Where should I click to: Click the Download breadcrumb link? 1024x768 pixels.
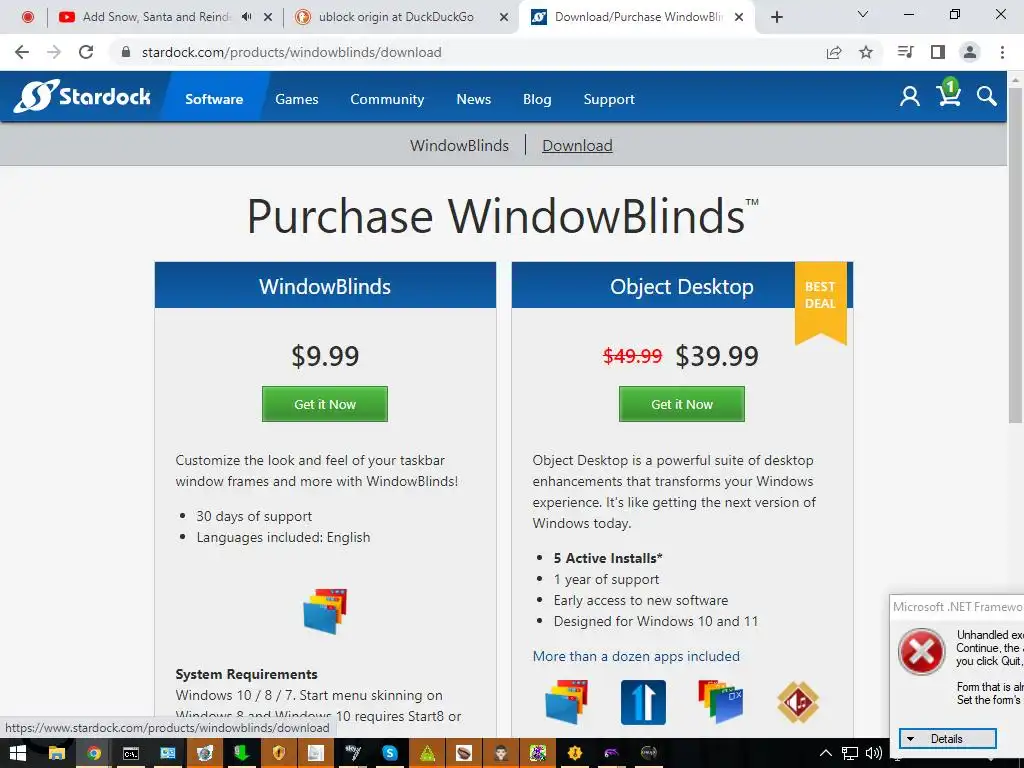point(577,146)
